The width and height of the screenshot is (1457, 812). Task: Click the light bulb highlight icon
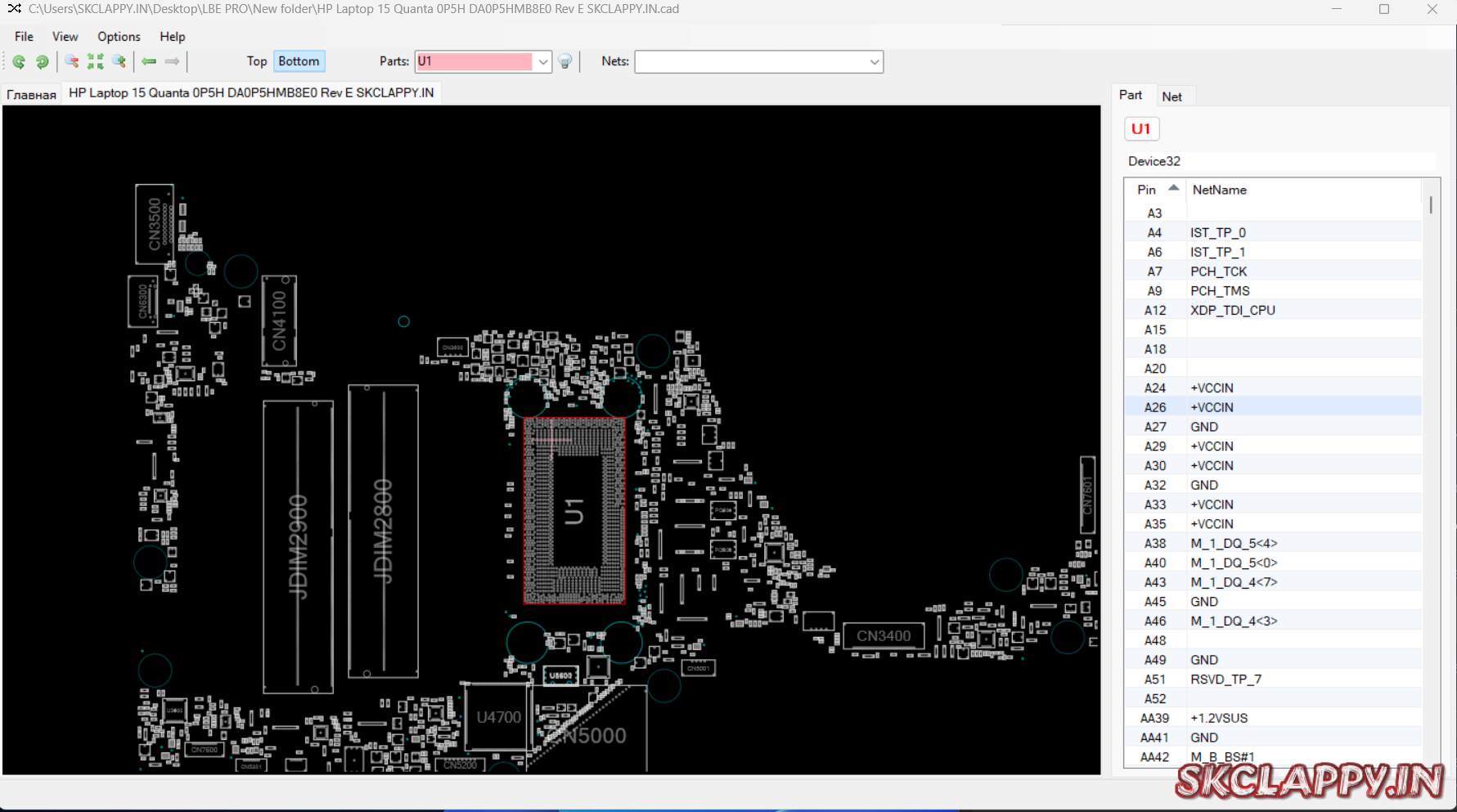564,61
